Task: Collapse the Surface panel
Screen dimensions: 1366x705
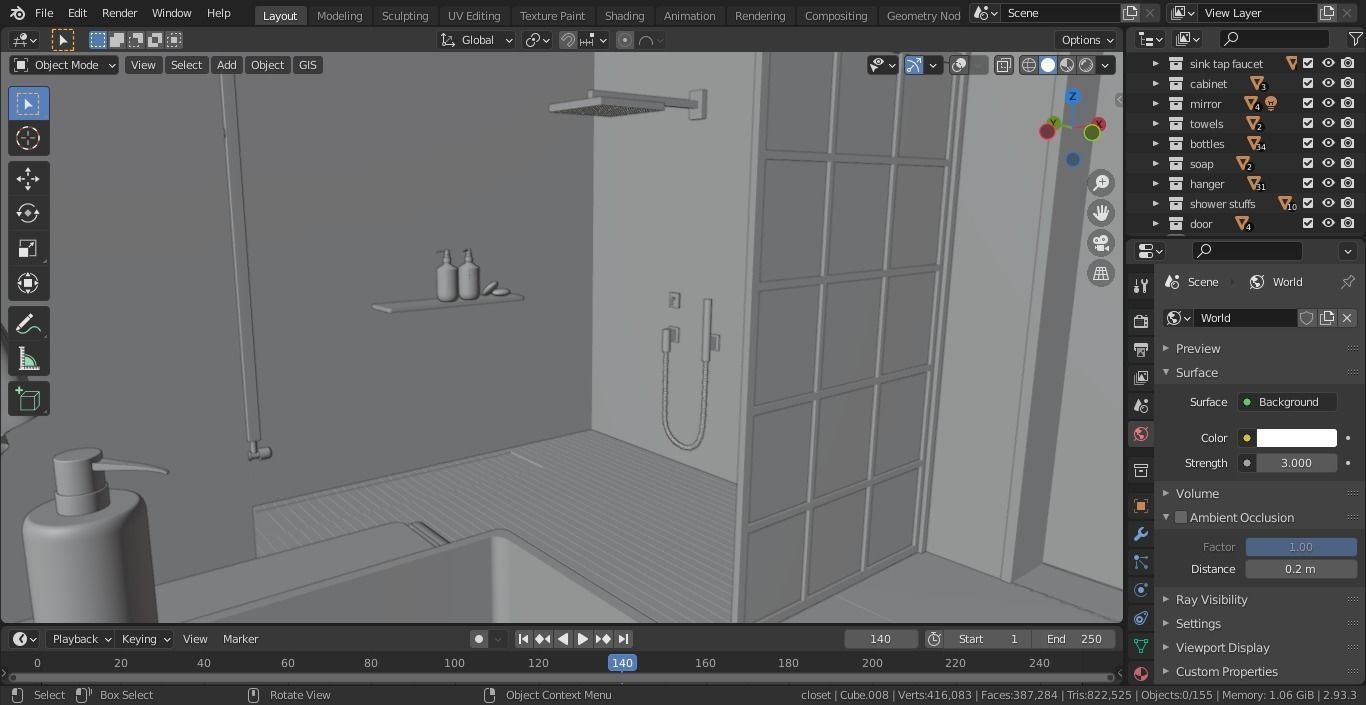Action: [1197, 372]
